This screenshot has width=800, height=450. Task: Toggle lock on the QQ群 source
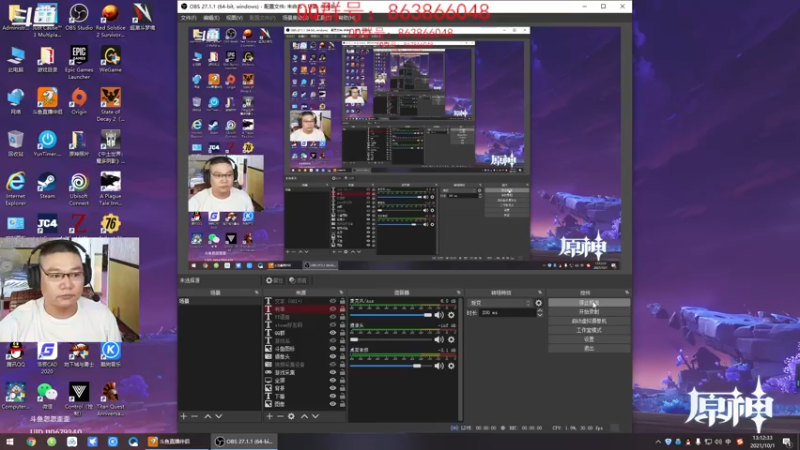tap(342, 333)
